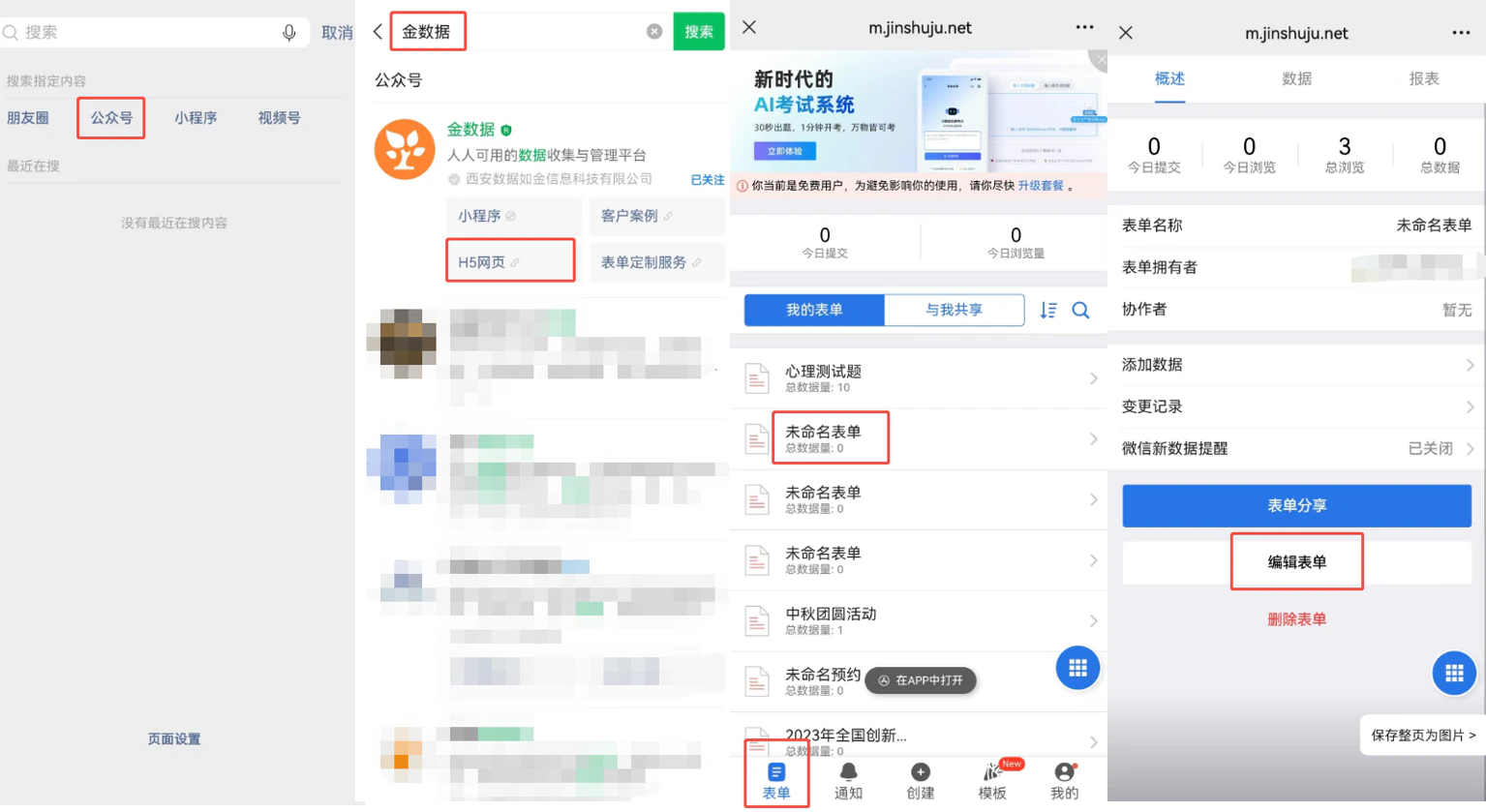This screenshot has width=1486, height=812.
Task: Open 中秋团圆活动 form
Action: tap(919, 621)
